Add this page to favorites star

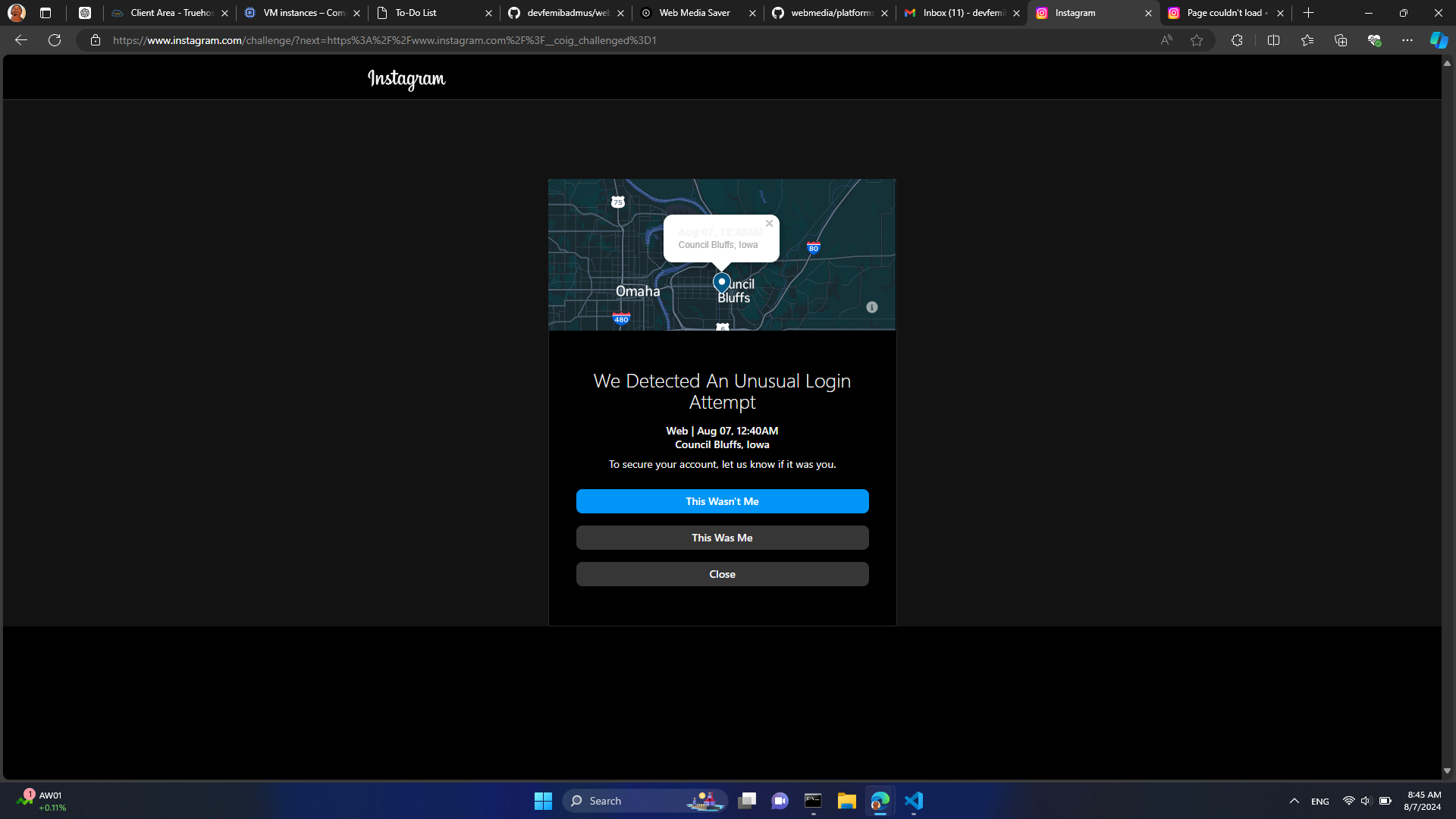(x=1197, y=40)
